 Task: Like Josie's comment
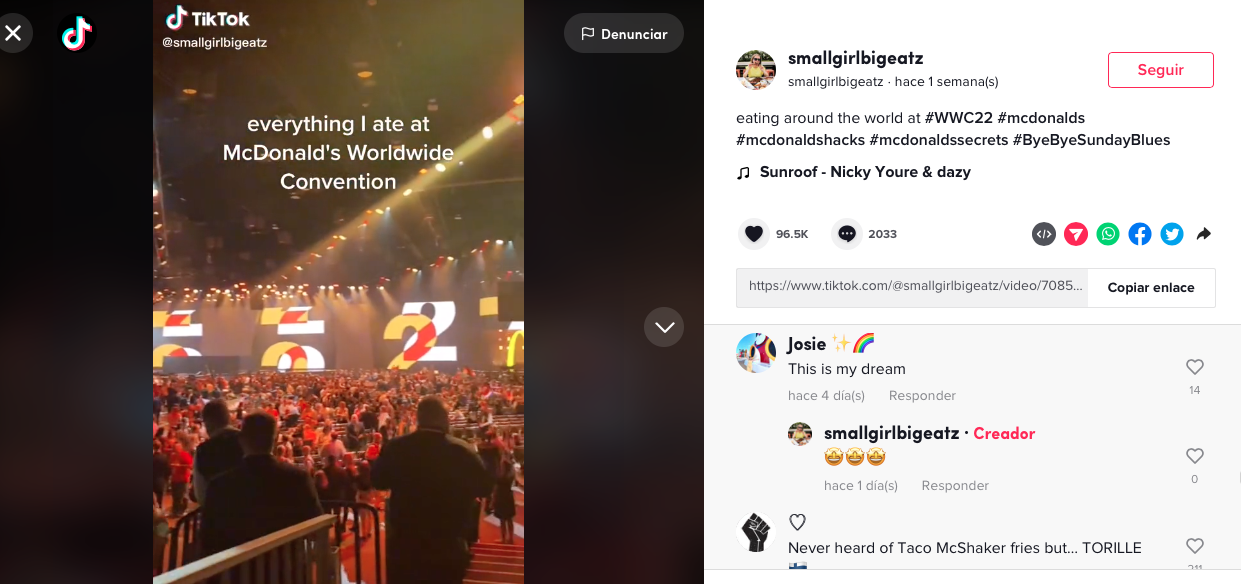click(x=1194, y=367)
